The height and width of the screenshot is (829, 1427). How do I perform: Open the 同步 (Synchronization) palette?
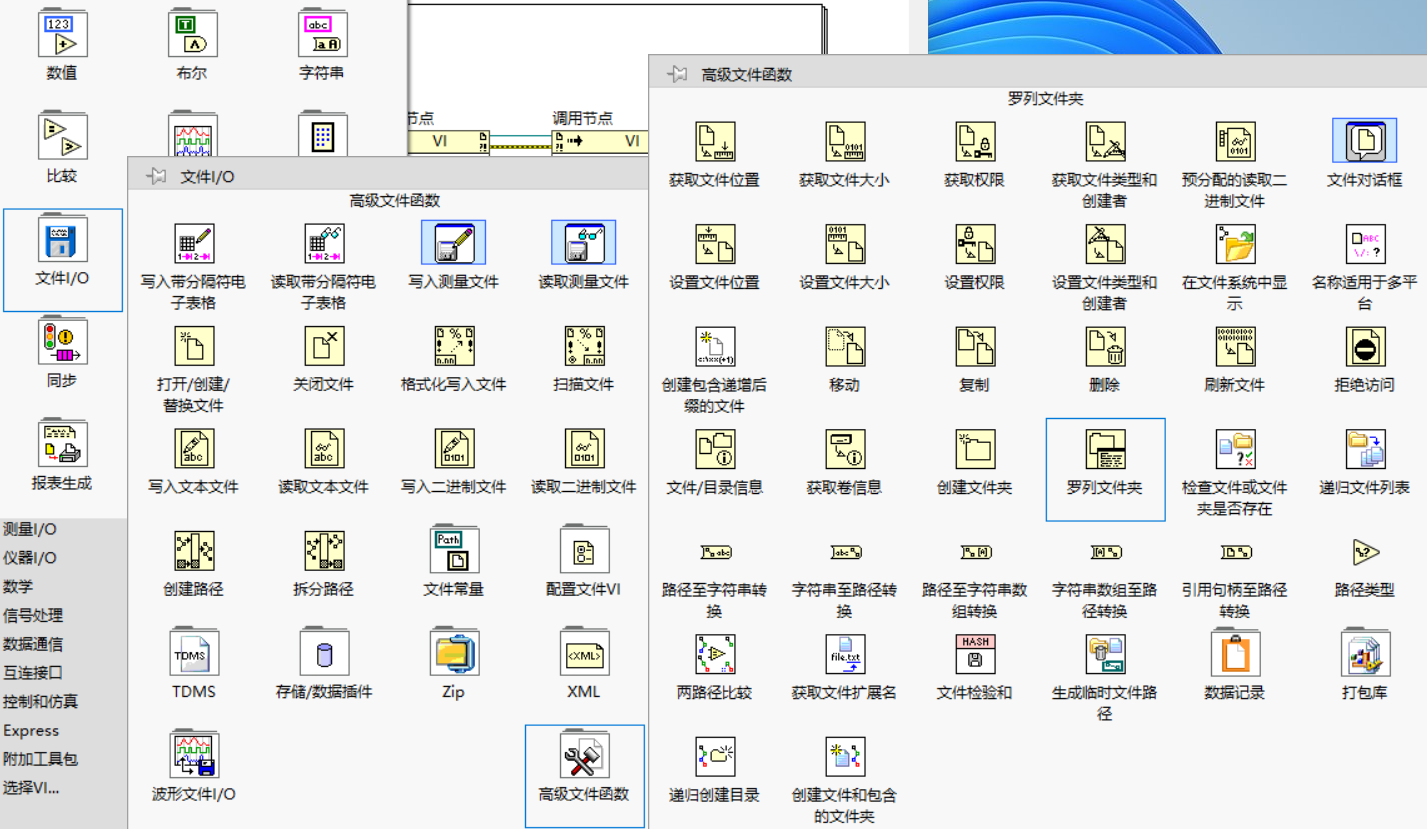click(62, 341)
